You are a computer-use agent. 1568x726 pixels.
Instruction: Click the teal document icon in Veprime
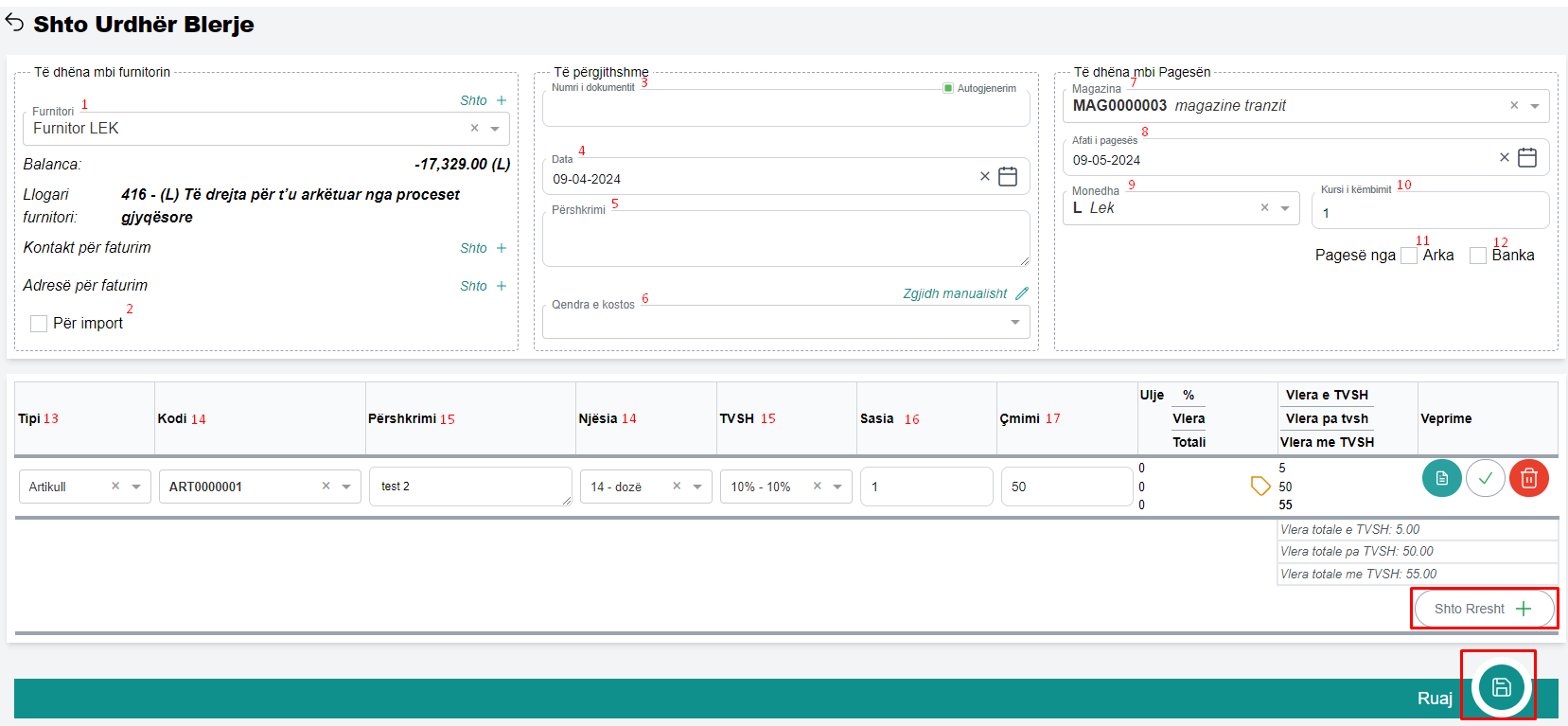click(1441, 479)
